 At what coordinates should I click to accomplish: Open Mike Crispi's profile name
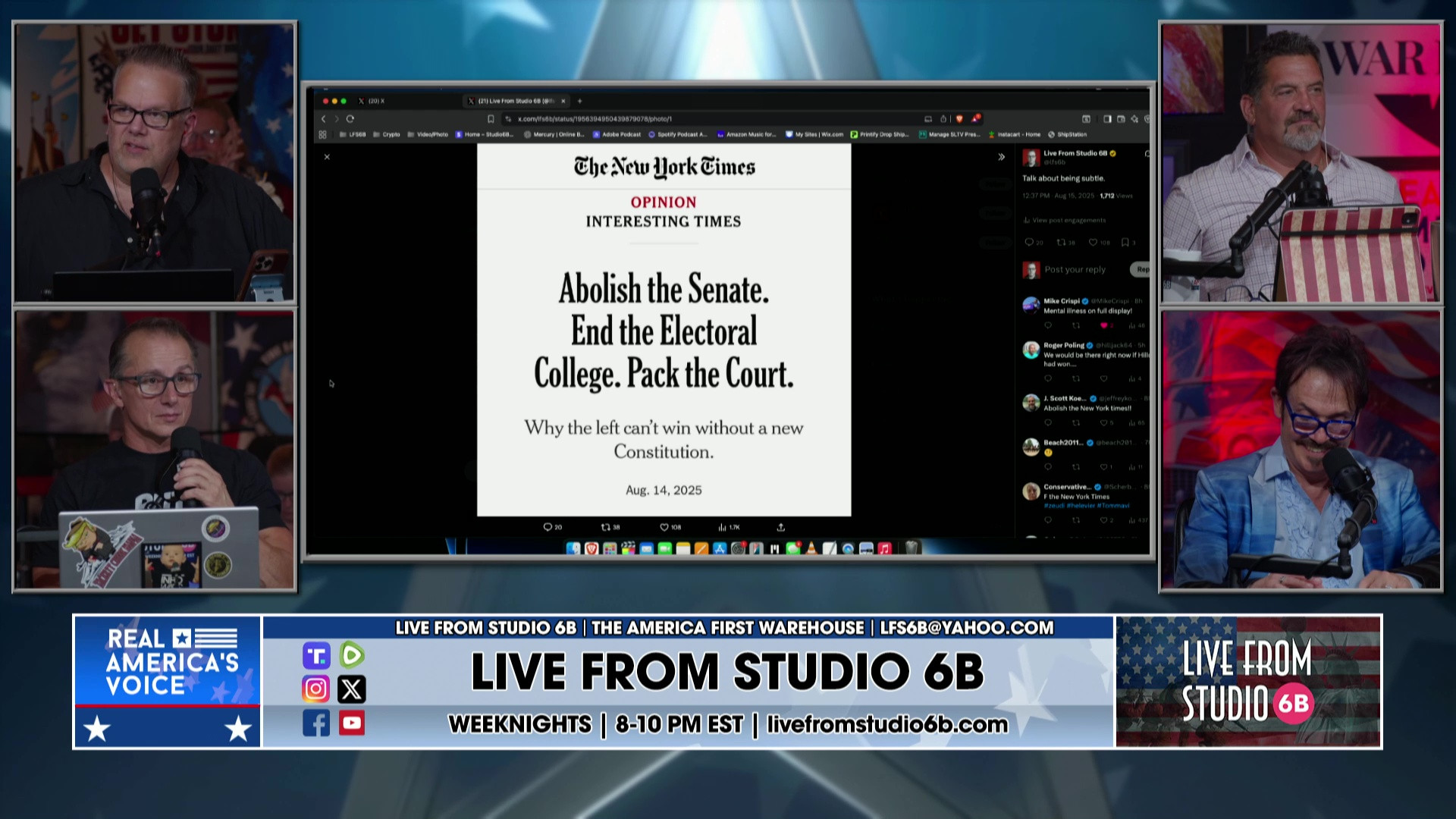point(1062,301)
